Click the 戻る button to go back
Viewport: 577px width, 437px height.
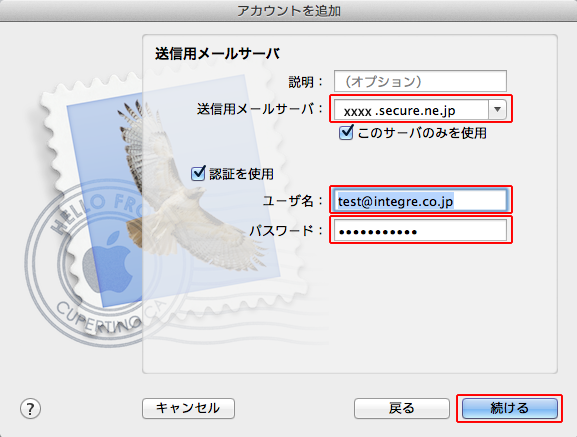pos(402,408)
